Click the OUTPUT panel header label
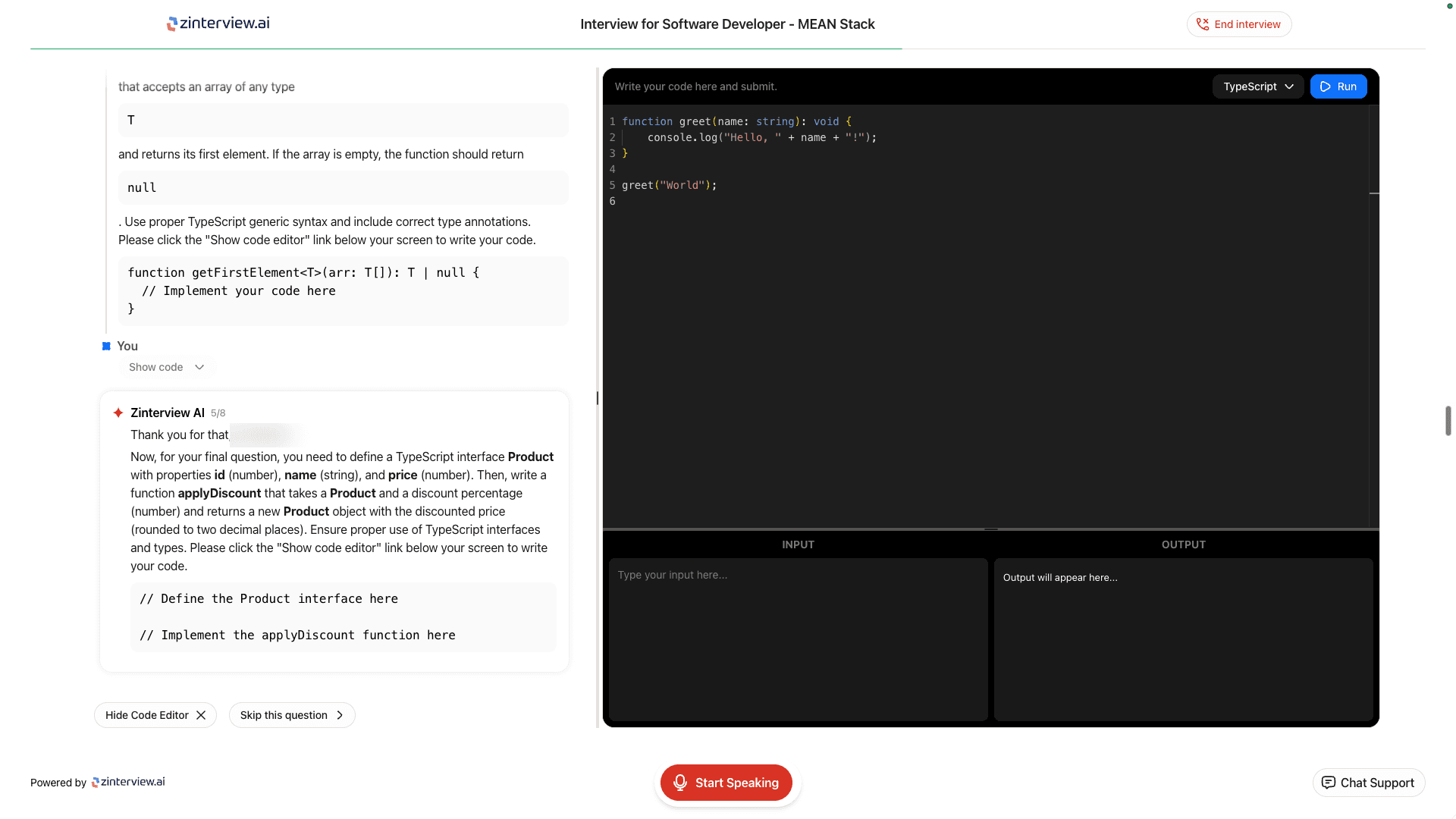1456x819 pixels. tap(1183, 544)
